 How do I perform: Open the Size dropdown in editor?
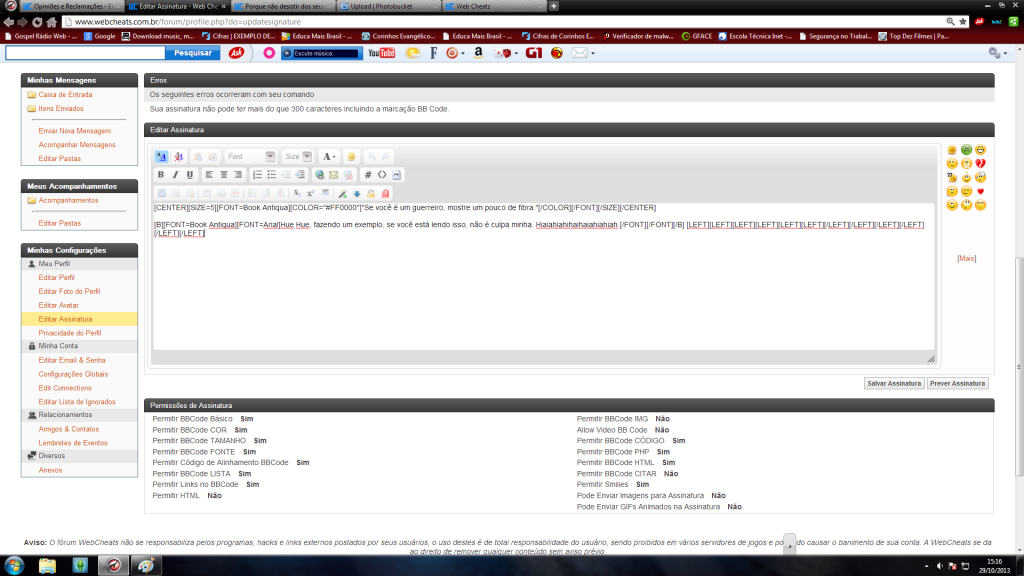coord(297,156)
